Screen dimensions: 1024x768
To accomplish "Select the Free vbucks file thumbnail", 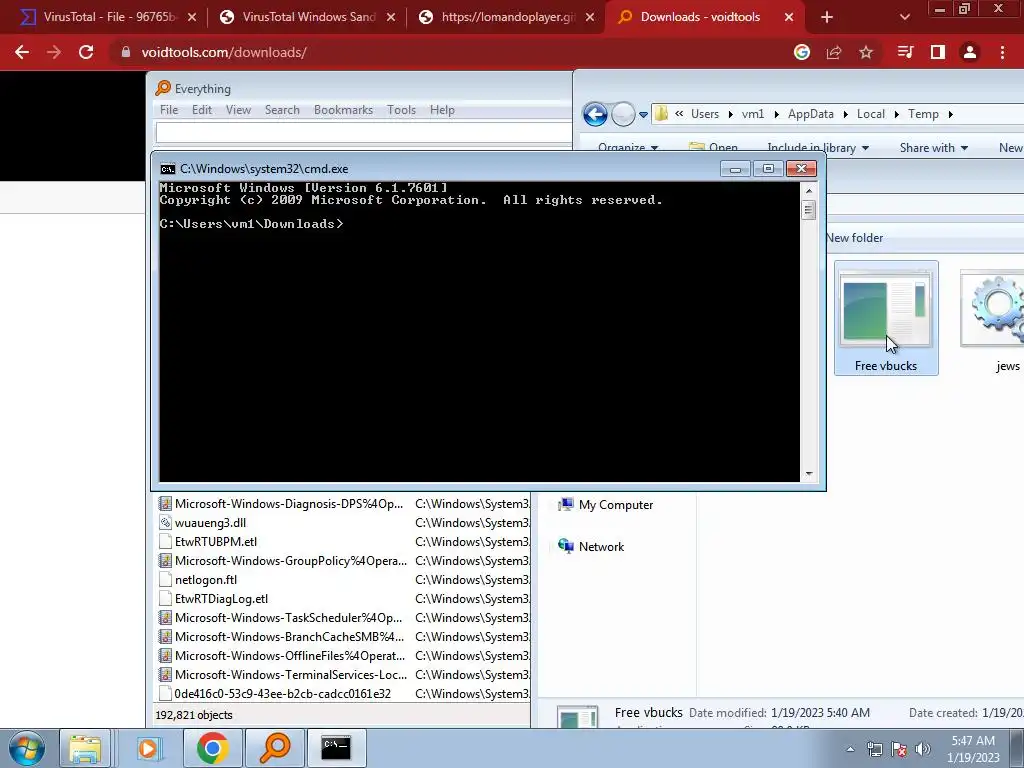I will pos(886,317).
